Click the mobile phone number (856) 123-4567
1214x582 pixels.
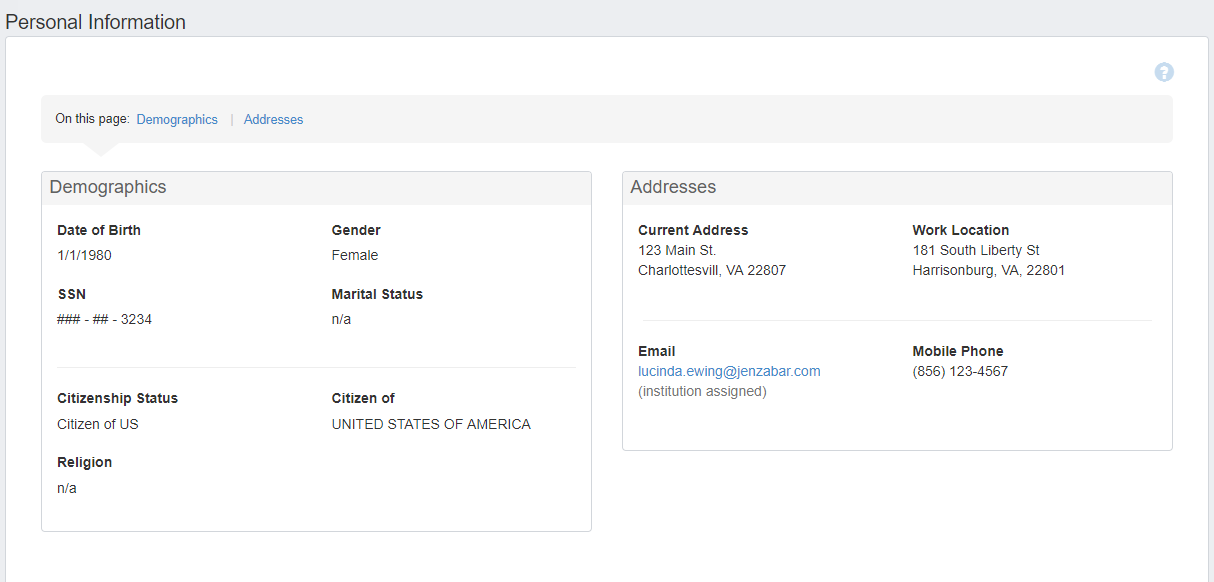pyautogui.click(x=960, y=371)
